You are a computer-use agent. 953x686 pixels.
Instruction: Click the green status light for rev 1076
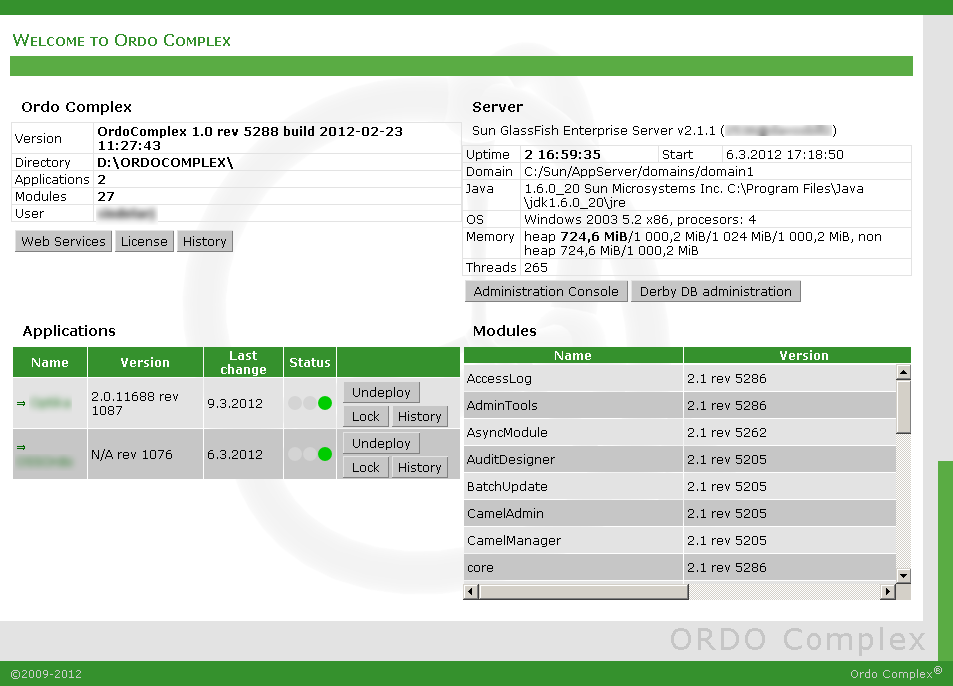pos(325,454)
